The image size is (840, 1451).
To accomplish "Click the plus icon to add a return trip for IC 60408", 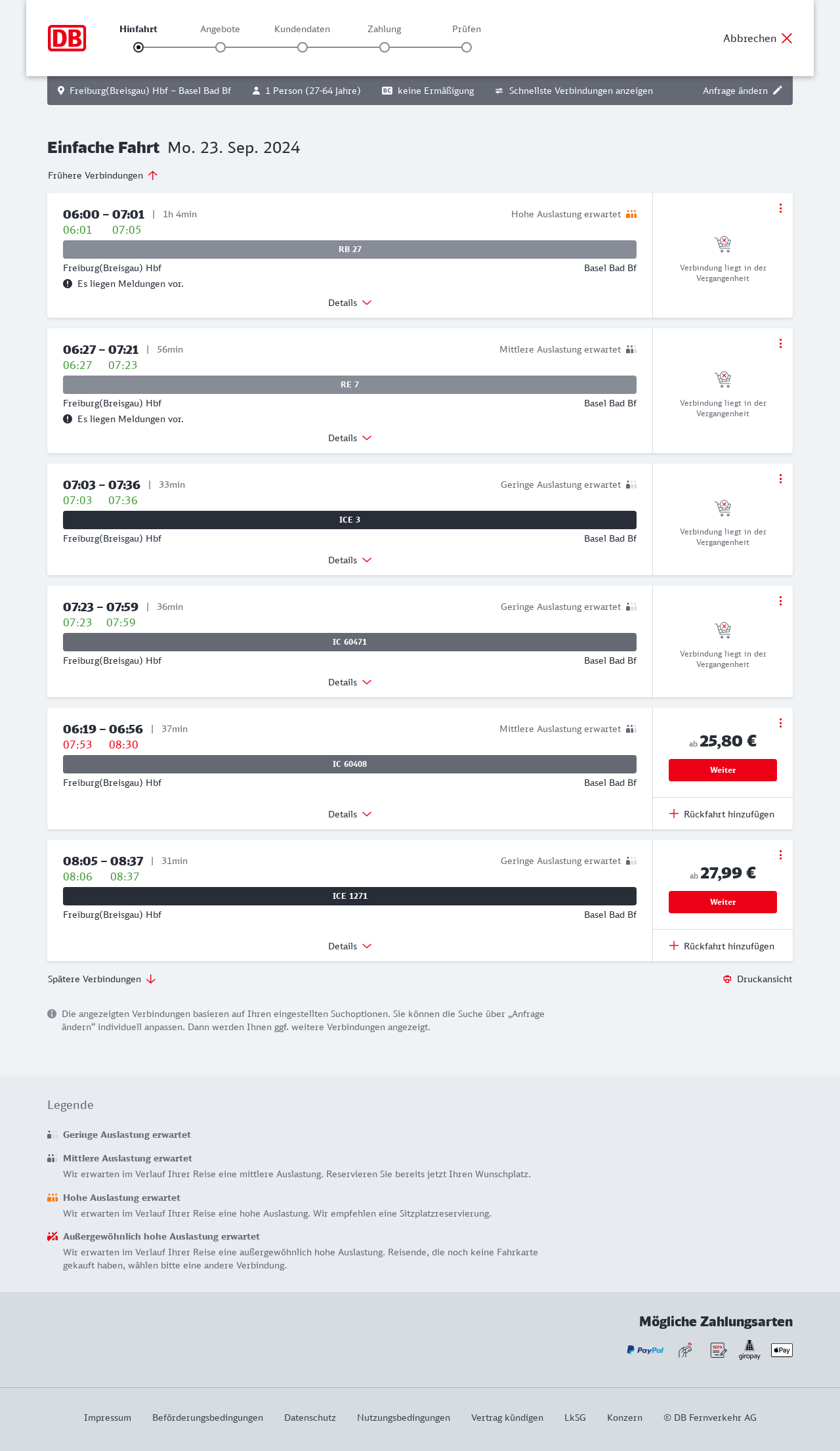I will pyautogui.click(x=674, y=814).
